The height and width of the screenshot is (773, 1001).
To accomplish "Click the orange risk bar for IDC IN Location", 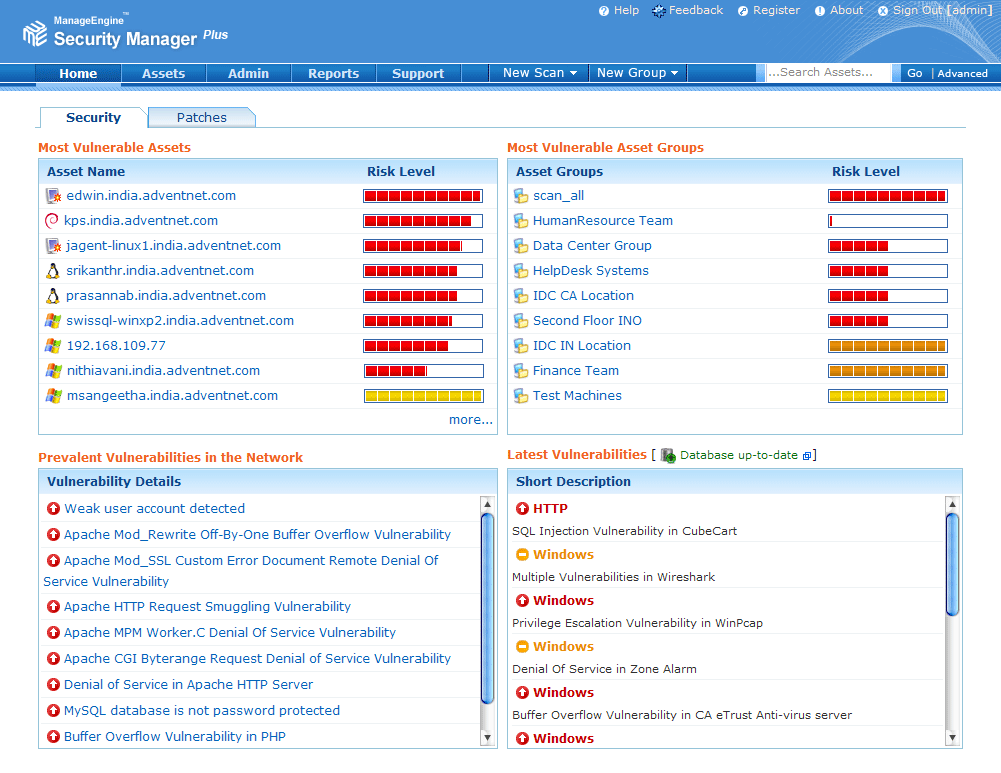I will [x=887, y=346].
